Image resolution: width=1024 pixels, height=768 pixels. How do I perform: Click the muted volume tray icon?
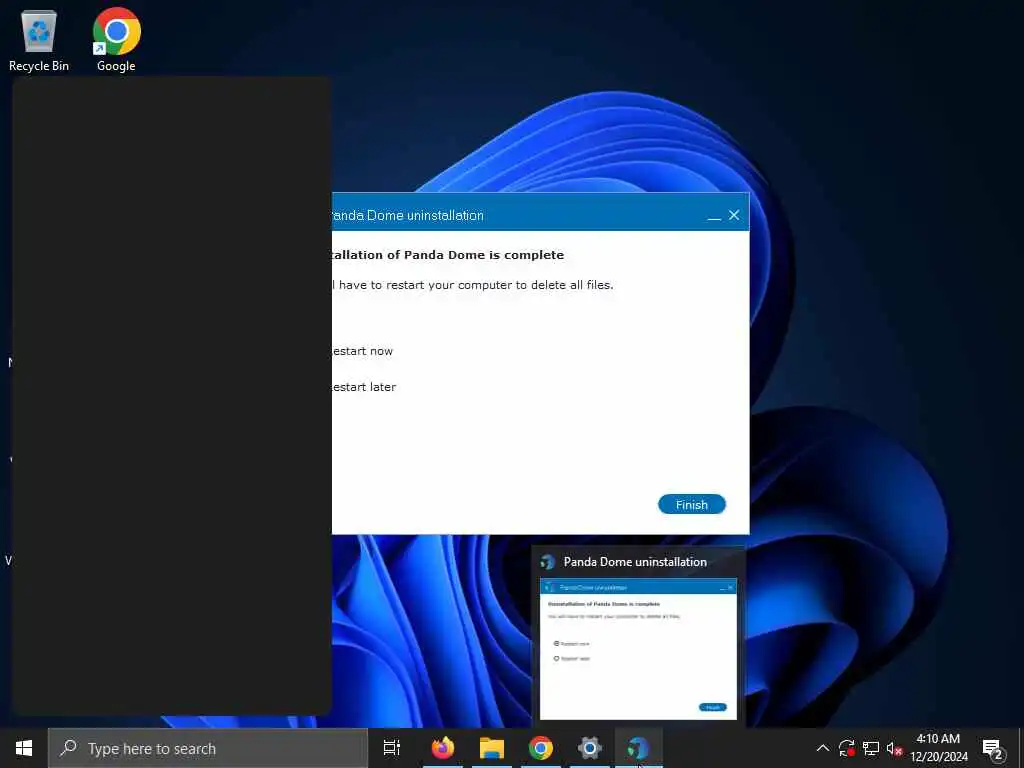pos(894,748)
